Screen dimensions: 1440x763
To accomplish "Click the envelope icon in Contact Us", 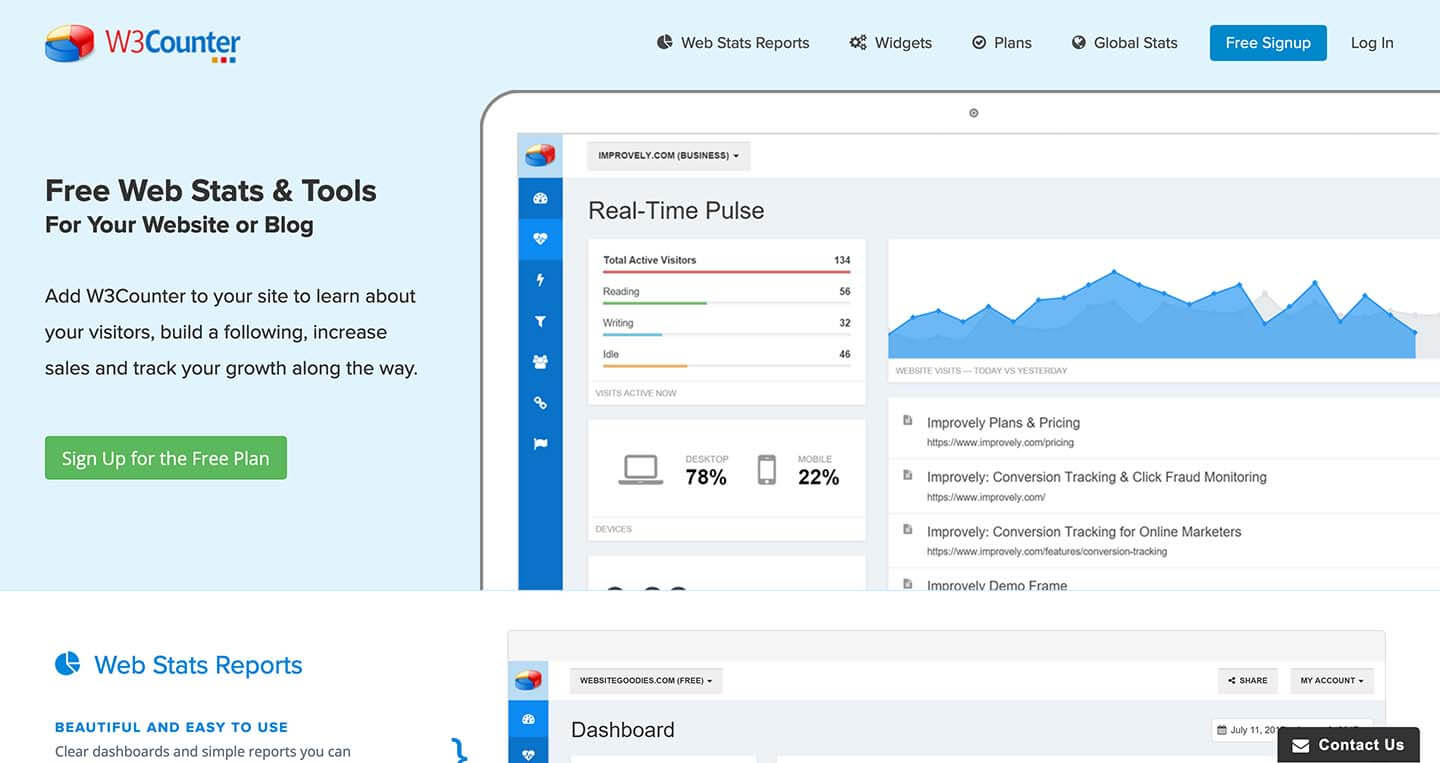I will pyautogui.click(x=1301, y=746).
